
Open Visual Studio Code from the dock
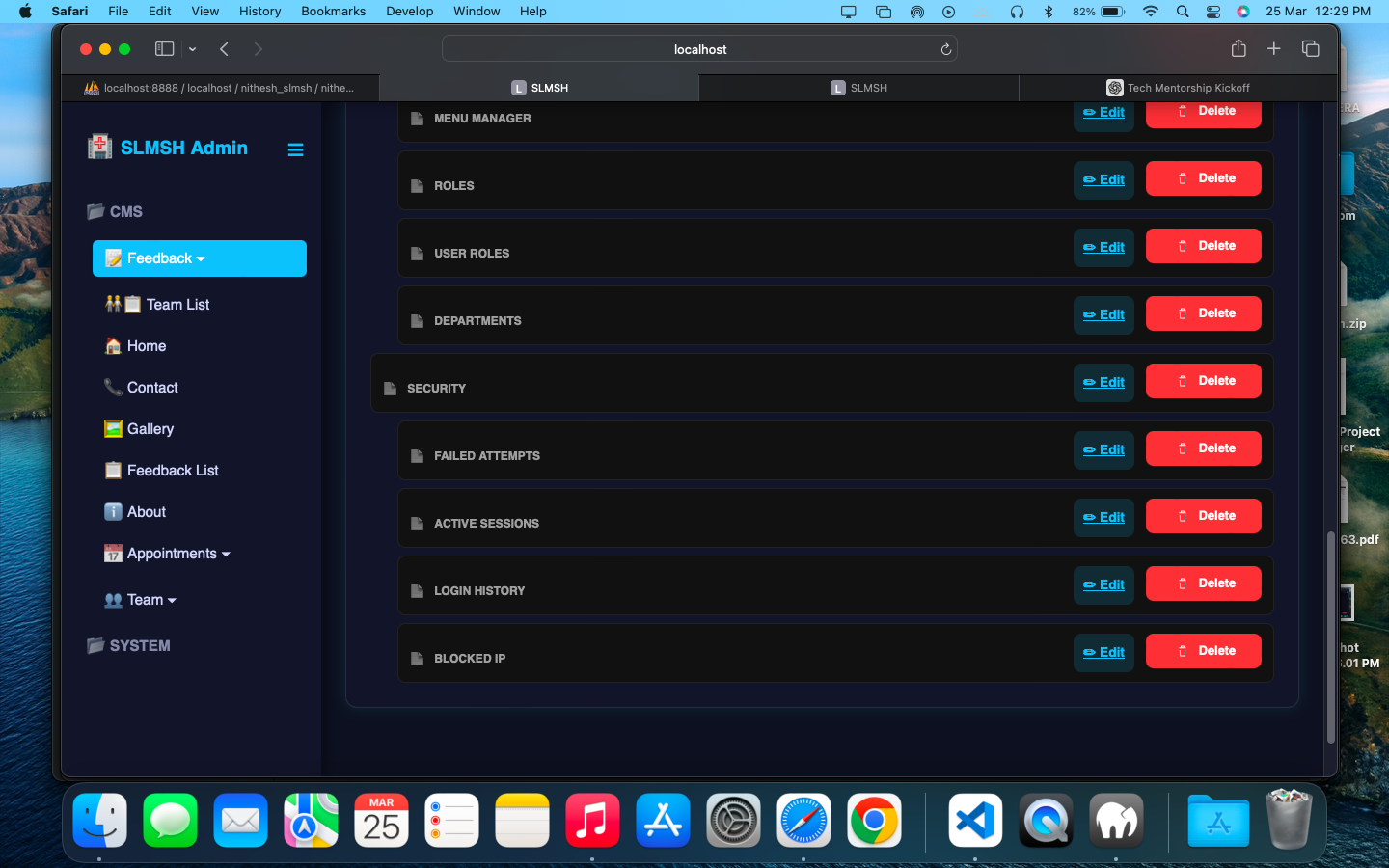pyautogui.click(x=975, y=821)
